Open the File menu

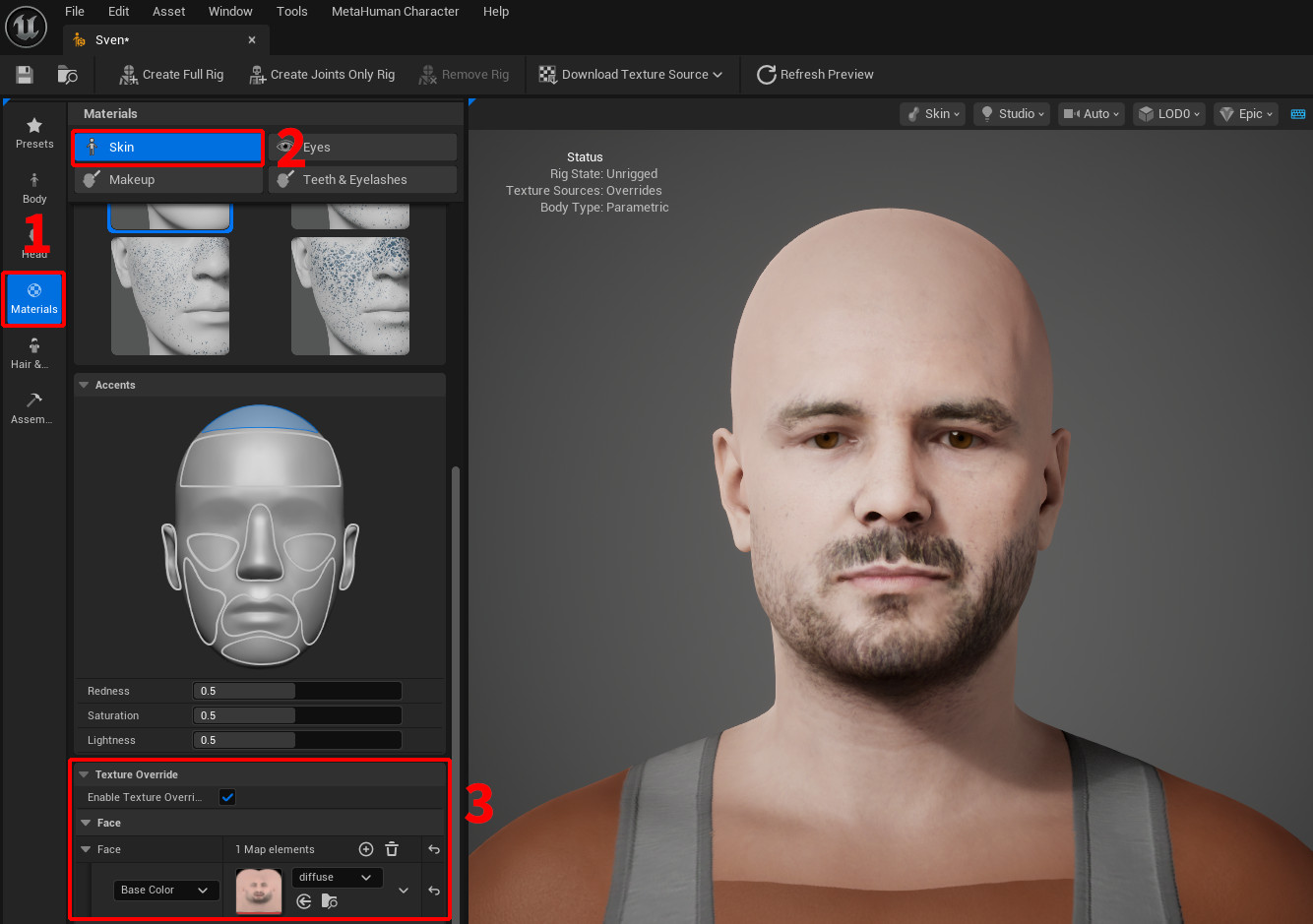(75, 12)
